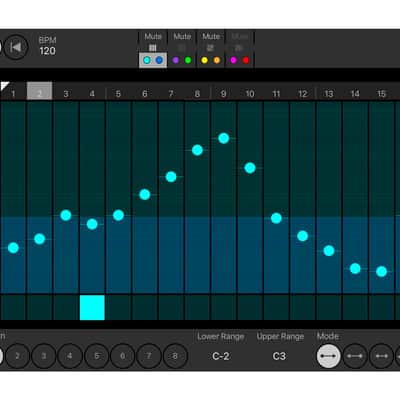Select pattern button 7

(x=149, y=356)
